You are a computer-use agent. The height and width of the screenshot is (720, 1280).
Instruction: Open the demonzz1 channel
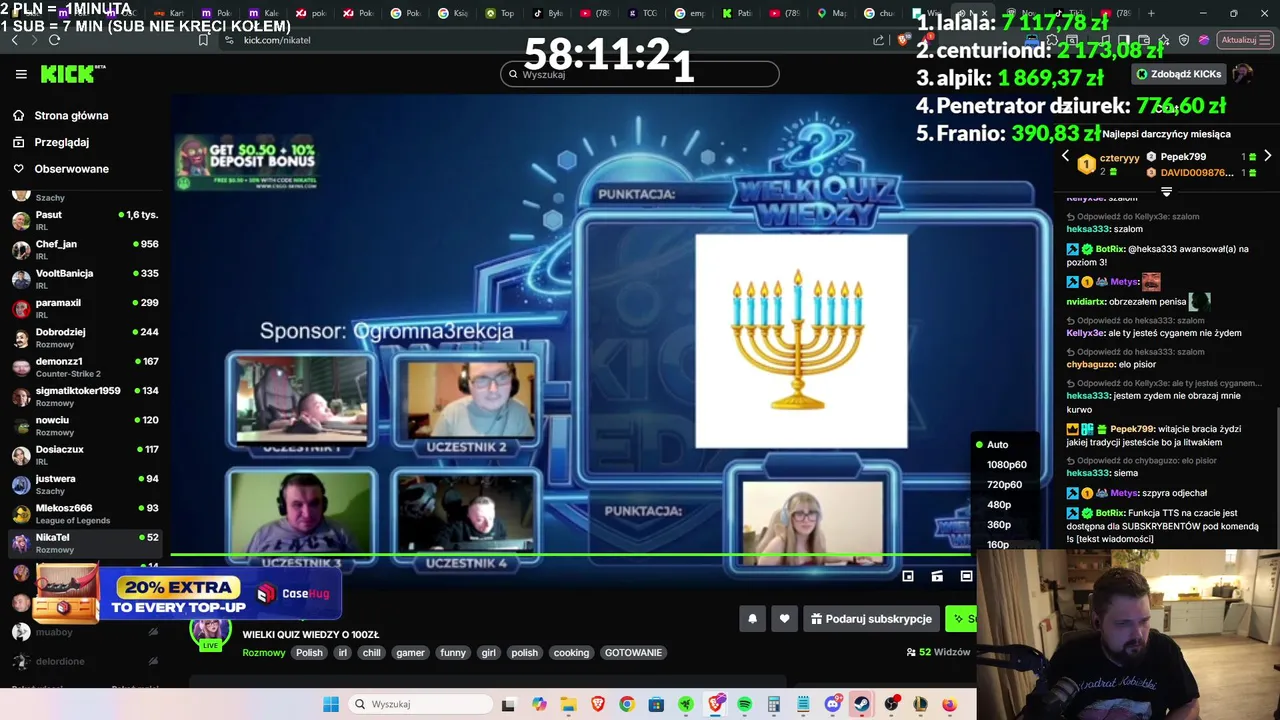84,367
